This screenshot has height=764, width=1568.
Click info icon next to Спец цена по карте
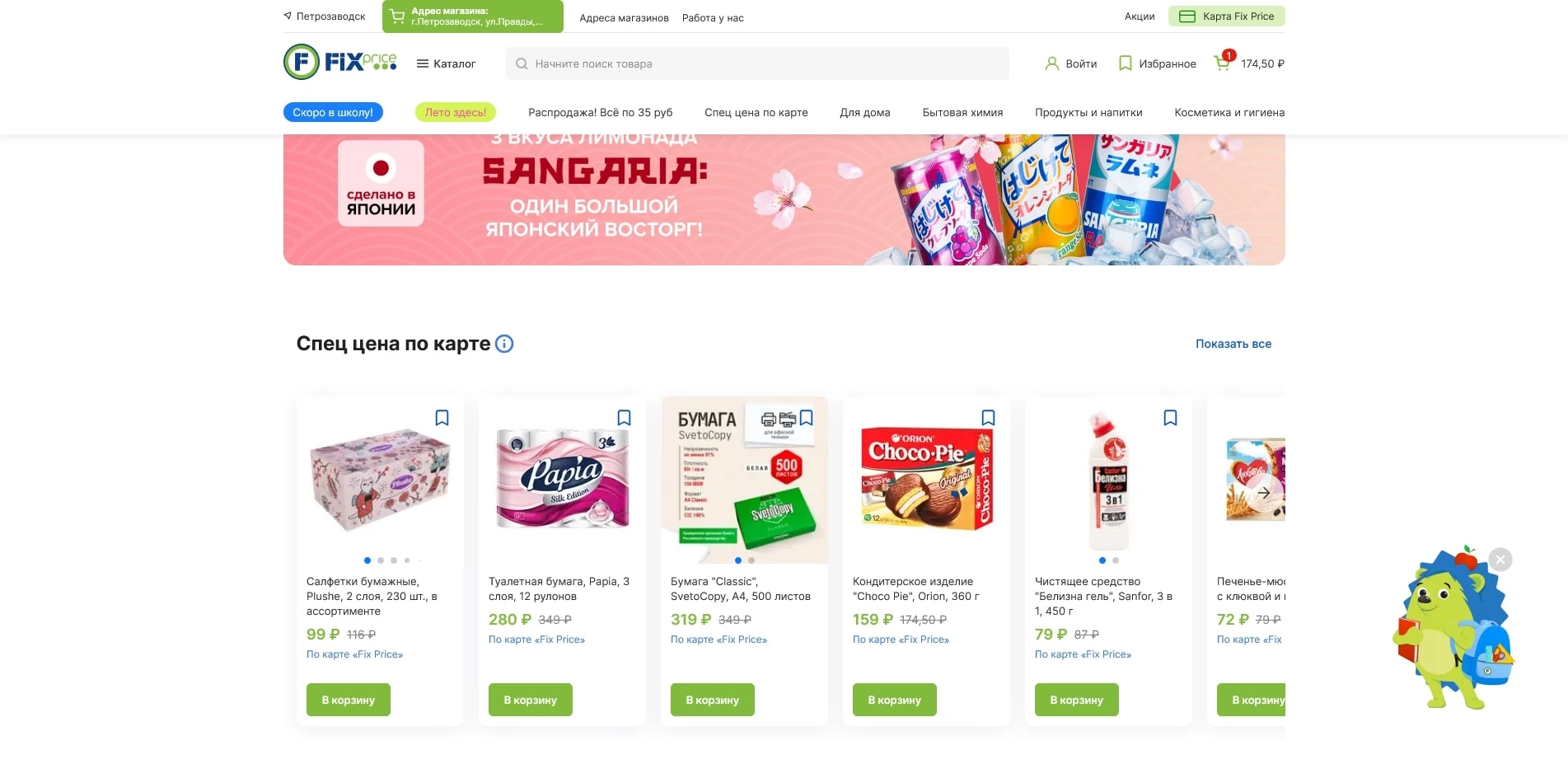[x=504, y=344]
